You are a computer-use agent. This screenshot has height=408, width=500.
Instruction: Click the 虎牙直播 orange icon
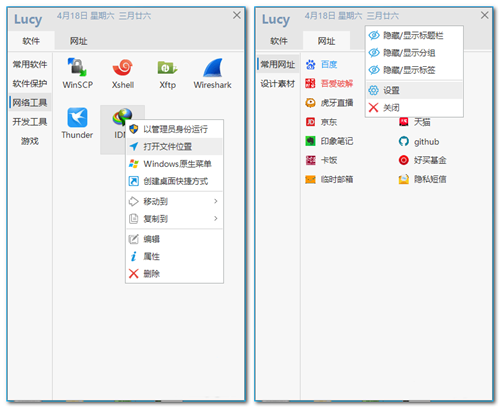310,103
